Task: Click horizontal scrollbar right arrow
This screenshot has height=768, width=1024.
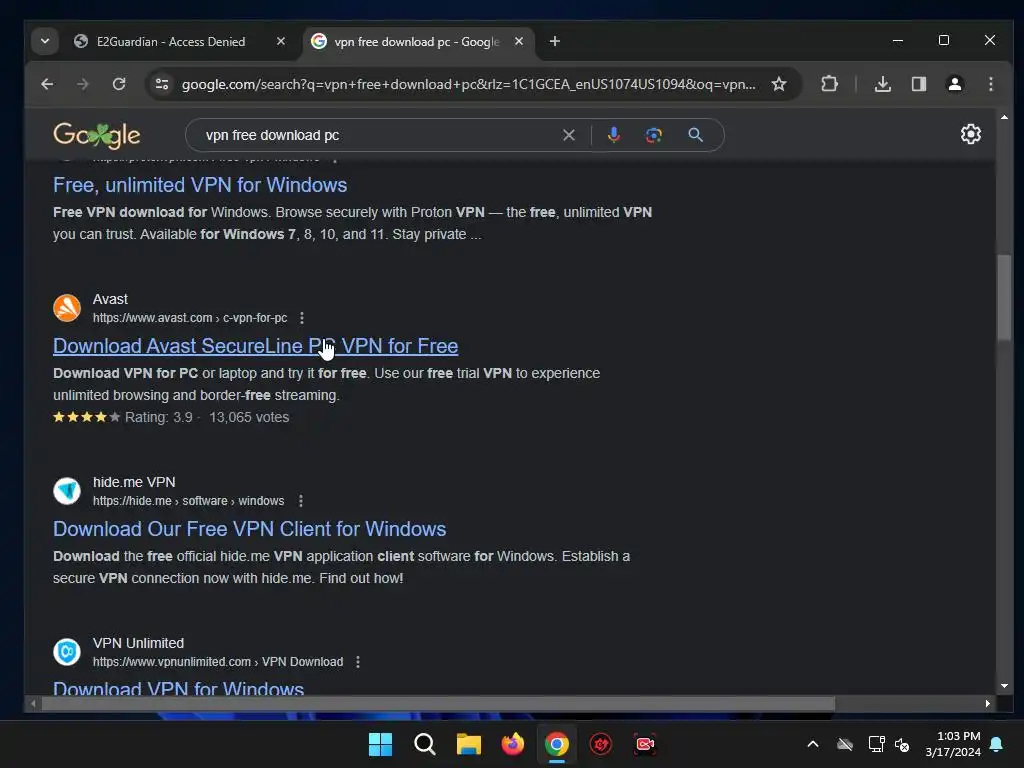Action: click(x=987, y=703)
